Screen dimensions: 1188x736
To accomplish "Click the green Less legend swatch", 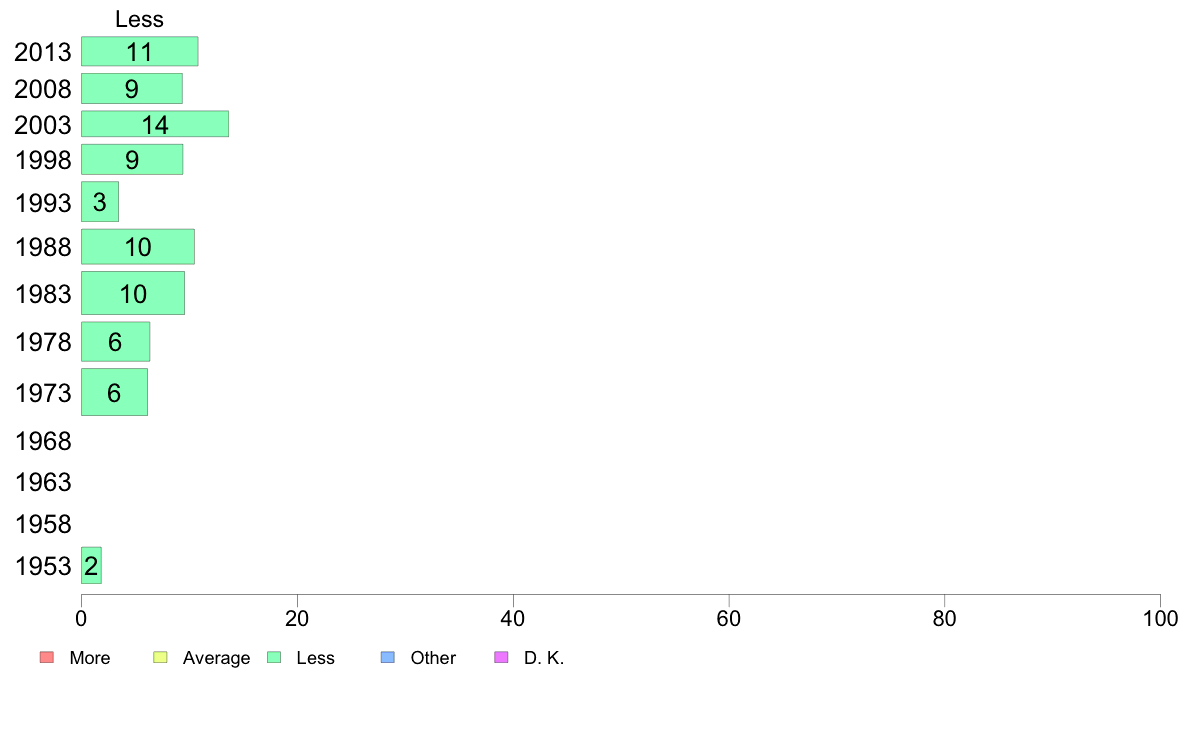I will (x=273, y=657).
